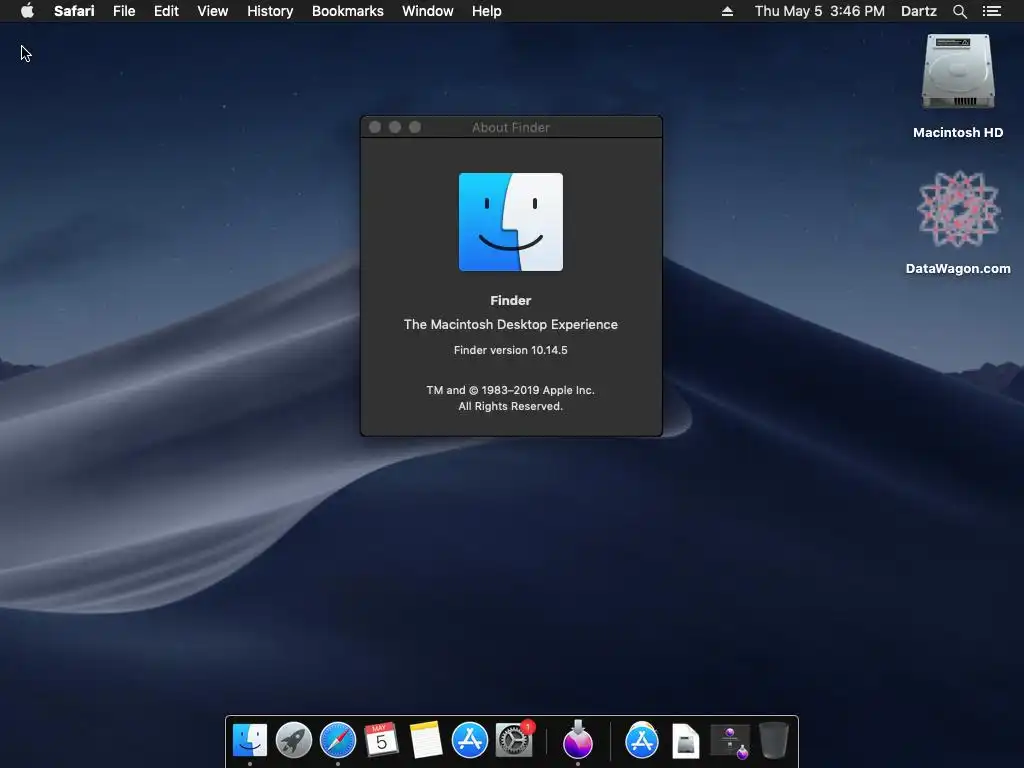1024x768 pixels.
Task: Click 'All Rights Reserved.' text
Action: coord(511,406)
